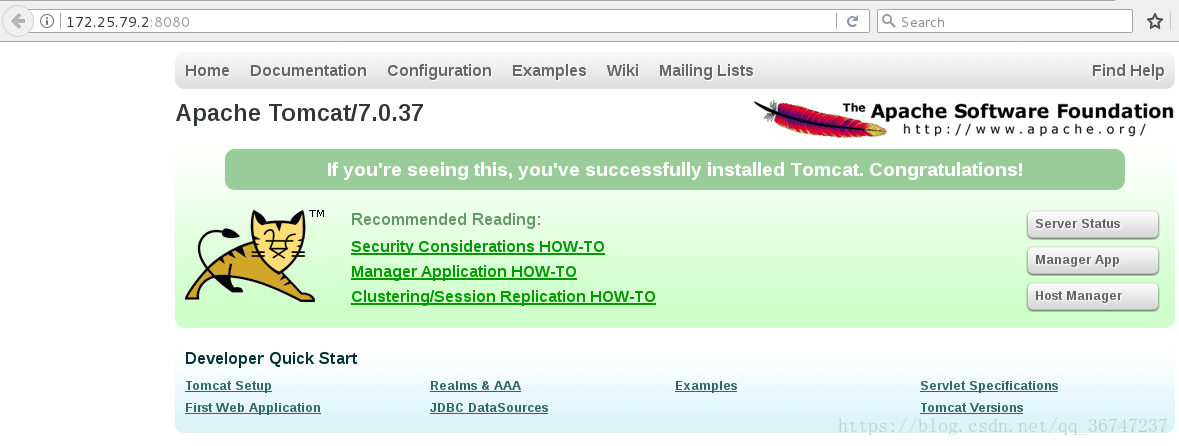Open Security Considerations HOW-TO link

pyautogui.click(x=477, y=247)
